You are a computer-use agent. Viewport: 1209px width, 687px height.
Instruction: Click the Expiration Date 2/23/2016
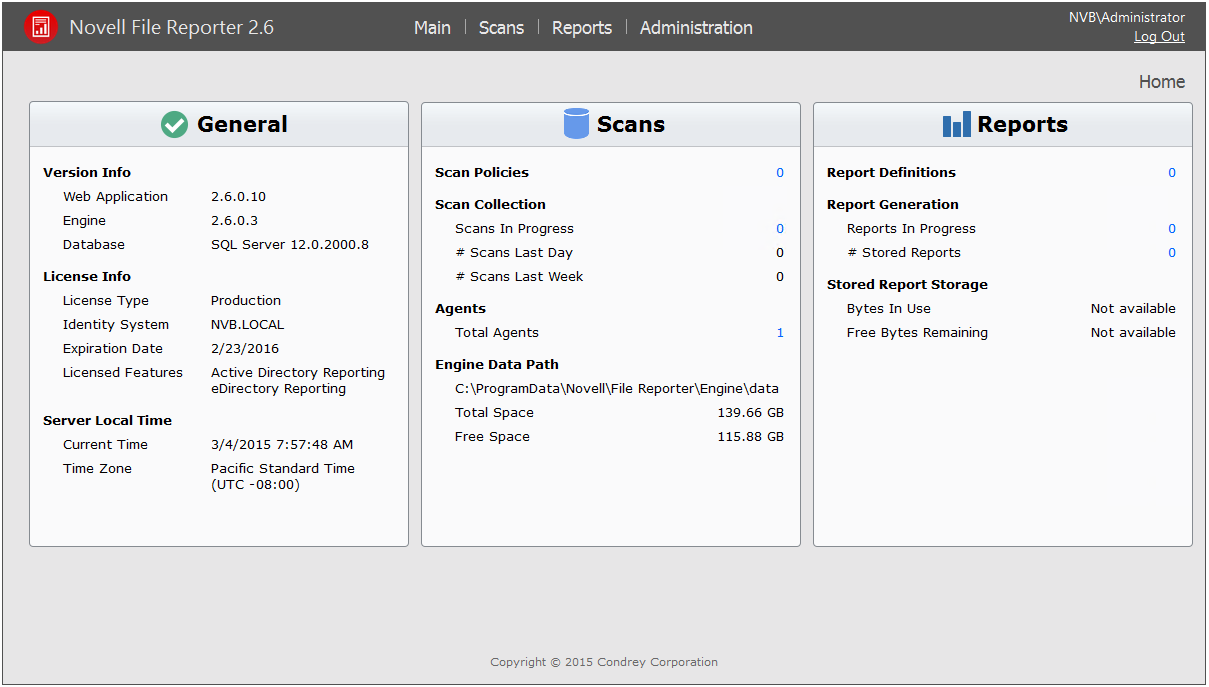tap(245, 349)
